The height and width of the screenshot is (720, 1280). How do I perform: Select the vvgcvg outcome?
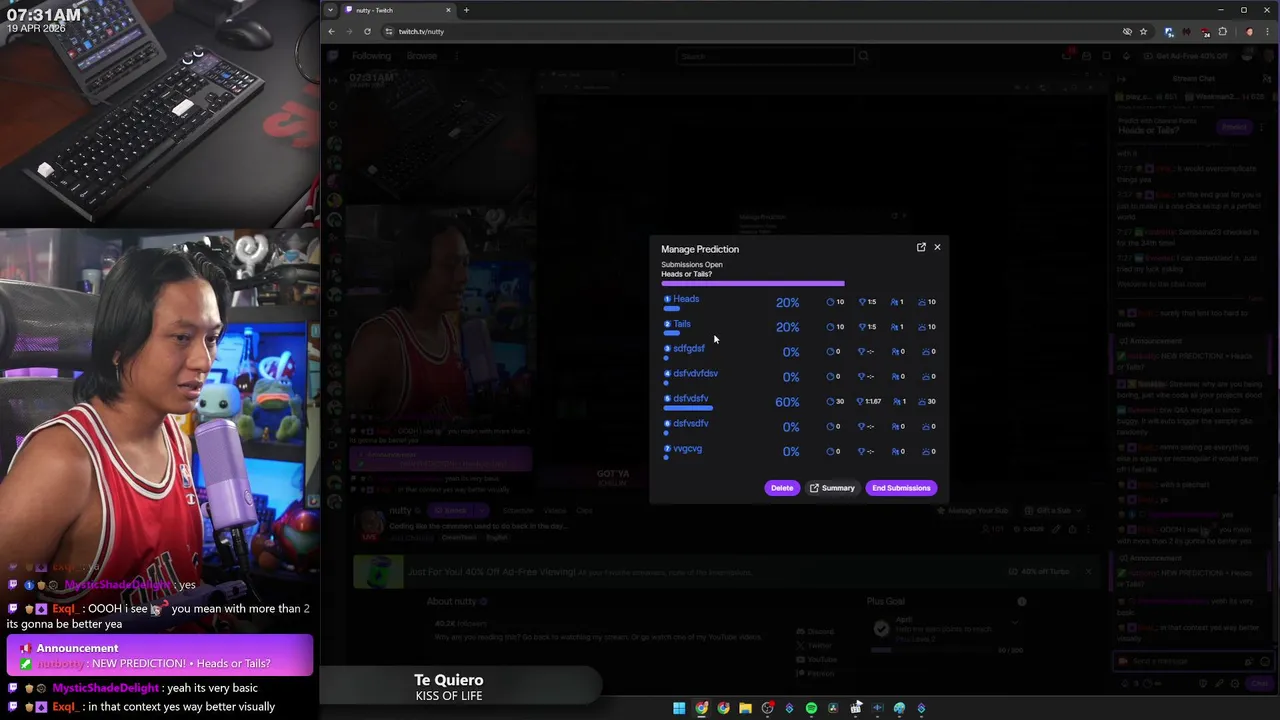point(687,449)
